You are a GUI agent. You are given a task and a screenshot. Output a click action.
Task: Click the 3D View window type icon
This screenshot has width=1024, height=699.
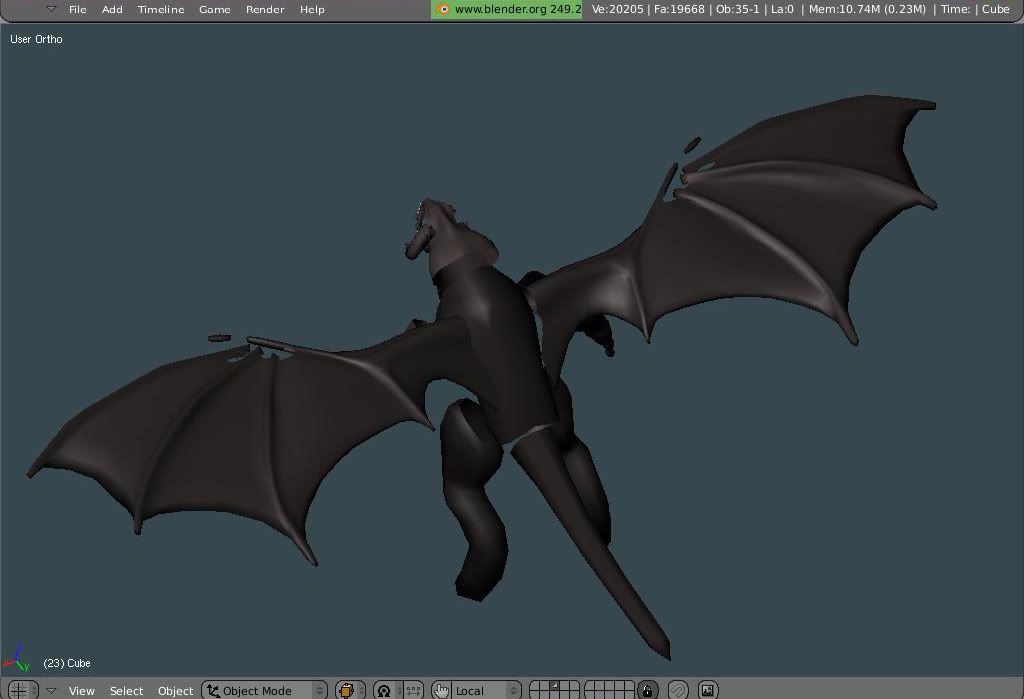[x=18, y=690]
